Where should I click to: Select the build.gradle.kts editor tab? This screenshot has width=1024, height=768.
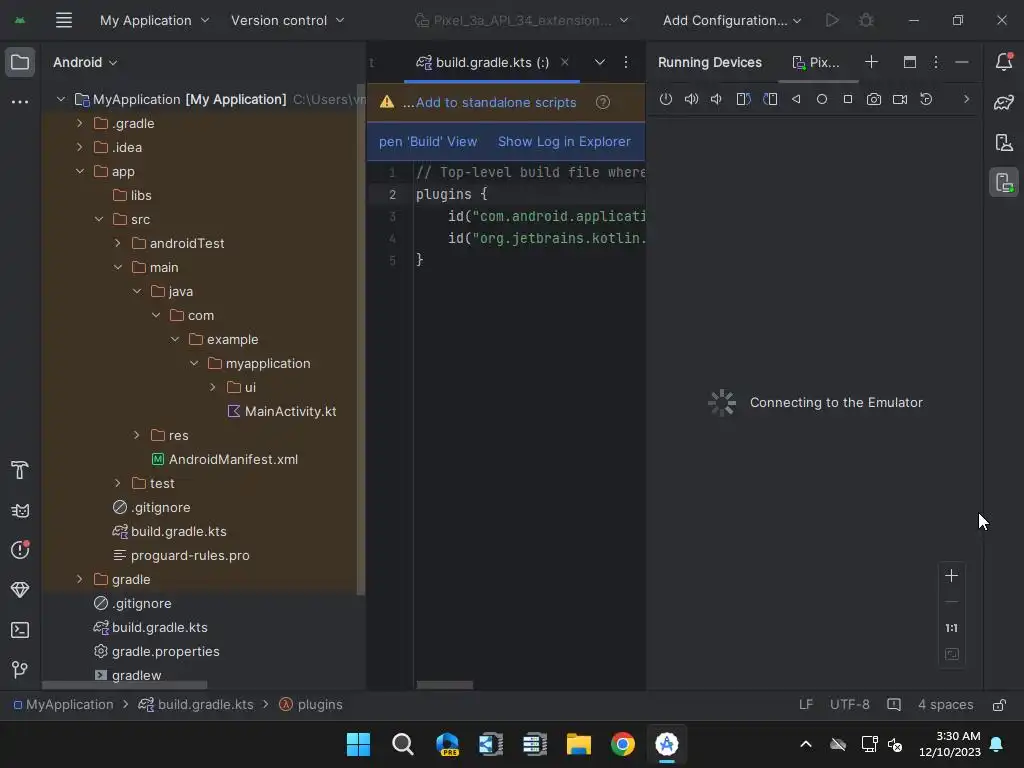click(492, 62)
